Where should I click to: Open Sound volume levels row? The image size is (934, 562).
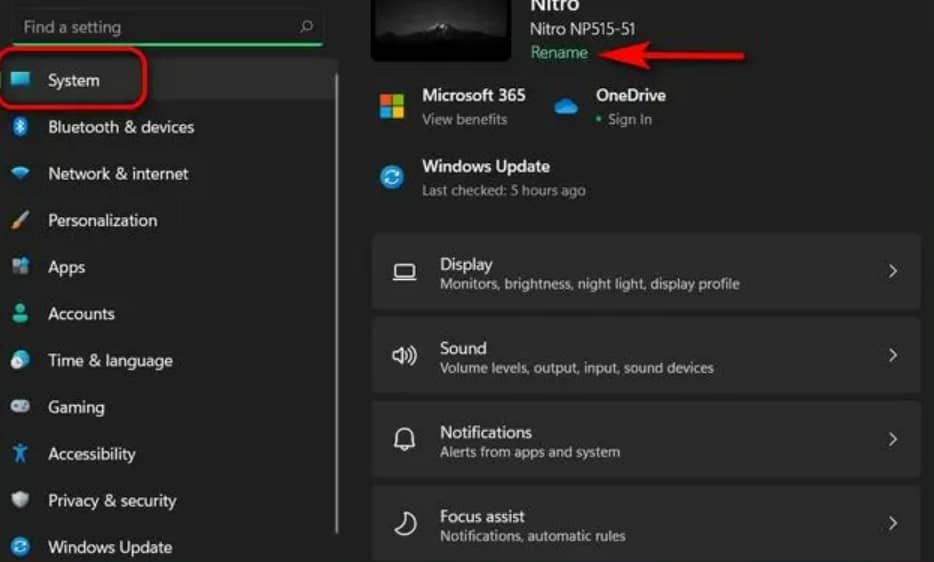646,355
